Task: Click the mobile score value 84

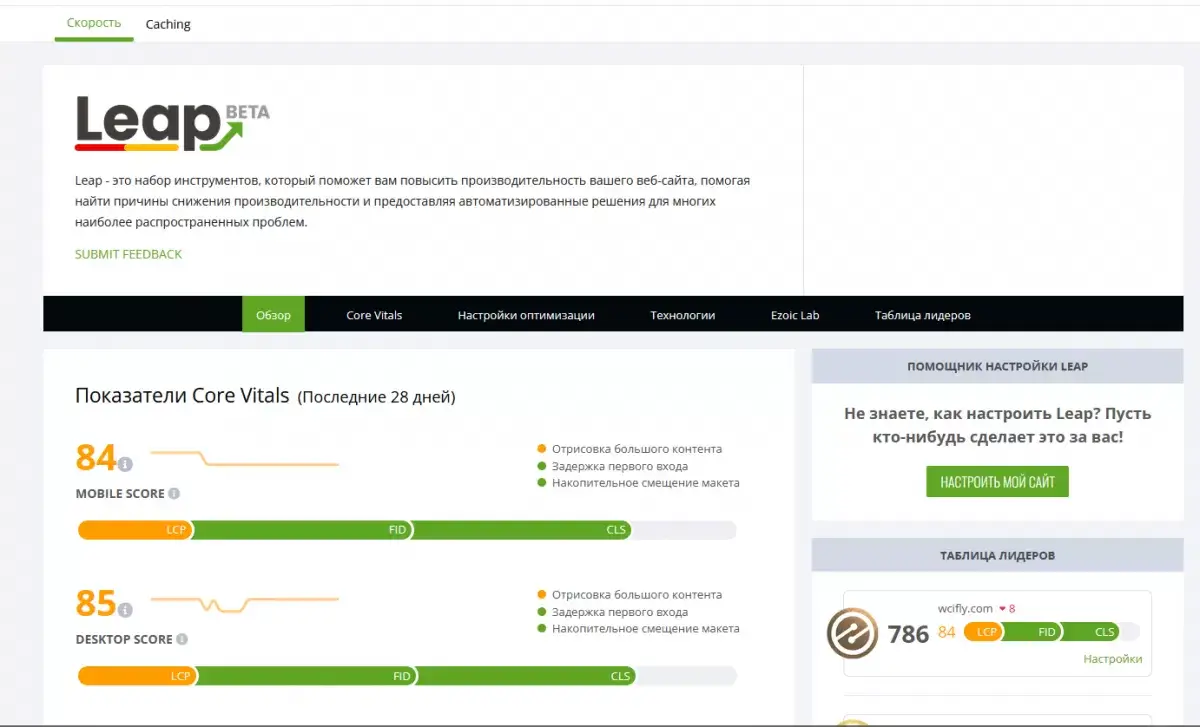Action: coord(96,457)
